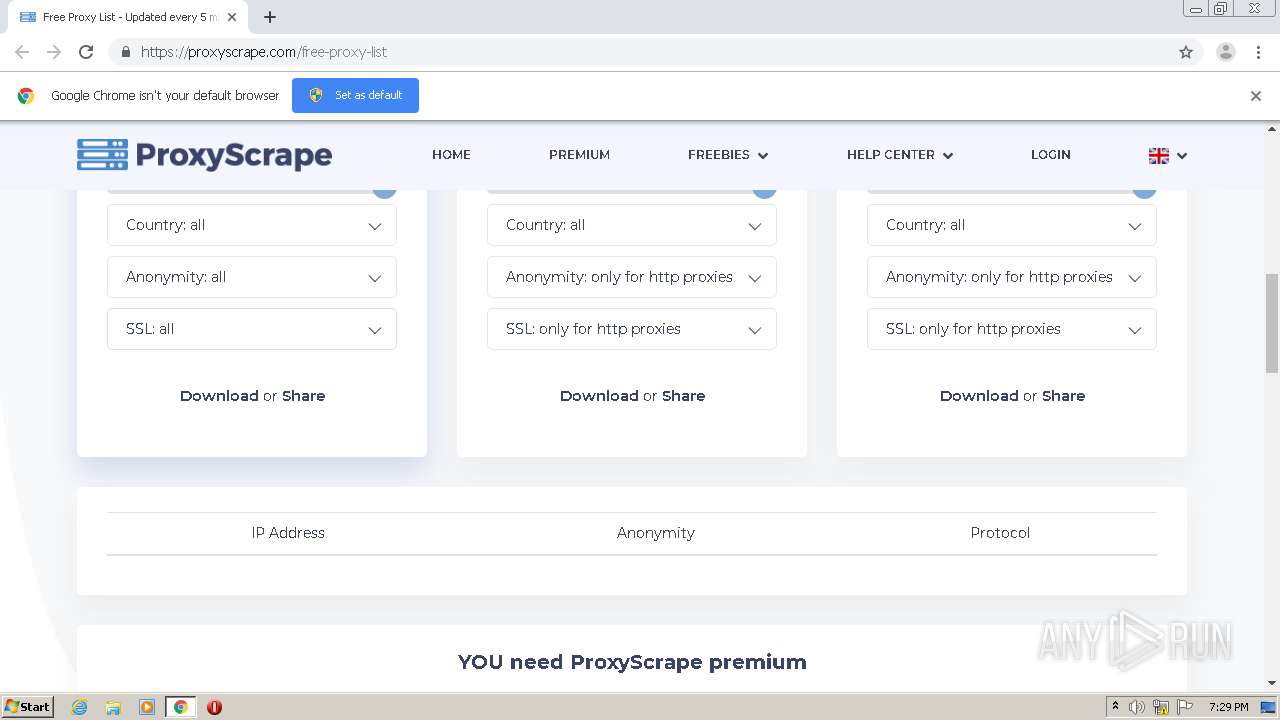Open first card's Country: all dropdown

click(x=252, y=225)
